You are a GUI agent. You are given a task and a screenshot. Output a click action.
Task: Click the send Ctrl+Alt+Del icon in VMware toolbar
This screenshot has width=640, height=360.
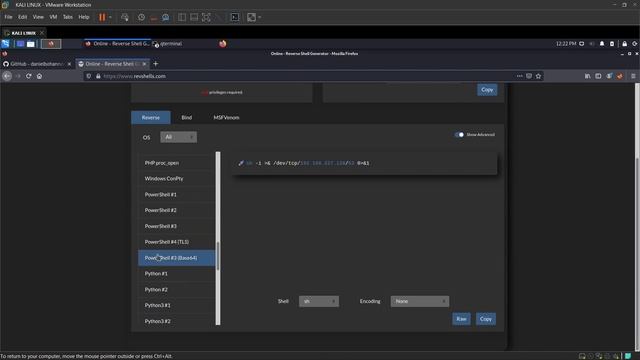(x=125, y=17)
